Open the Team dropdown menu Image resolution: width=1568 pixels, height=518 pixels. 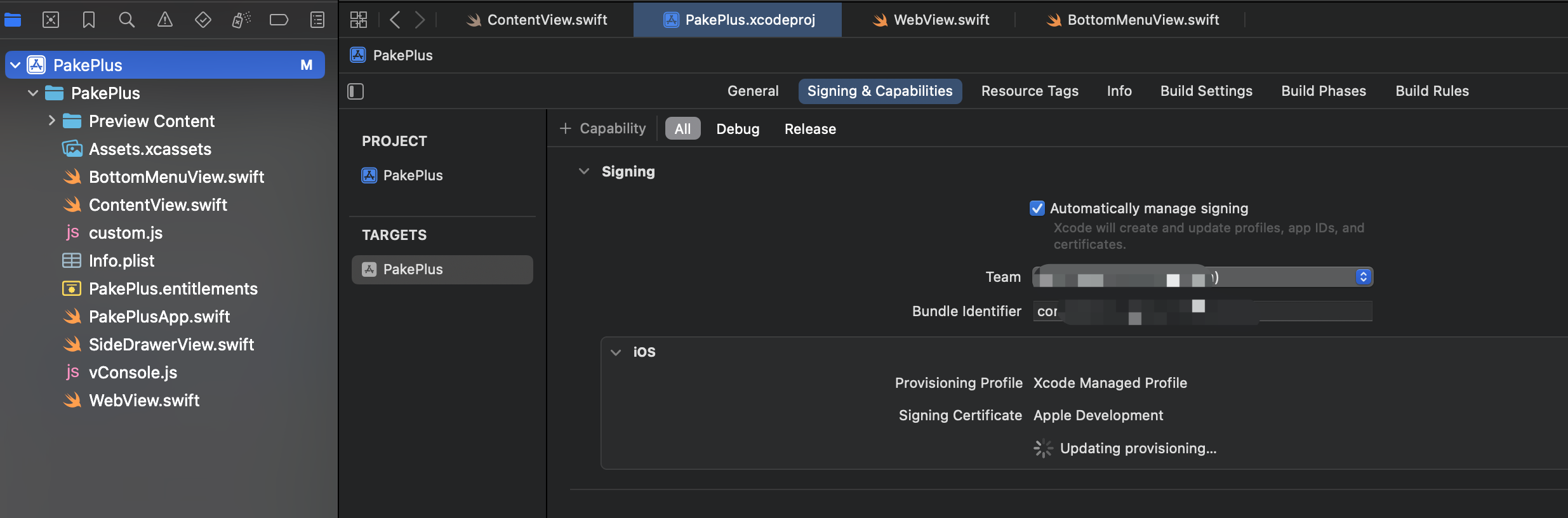pos(1203,277)
